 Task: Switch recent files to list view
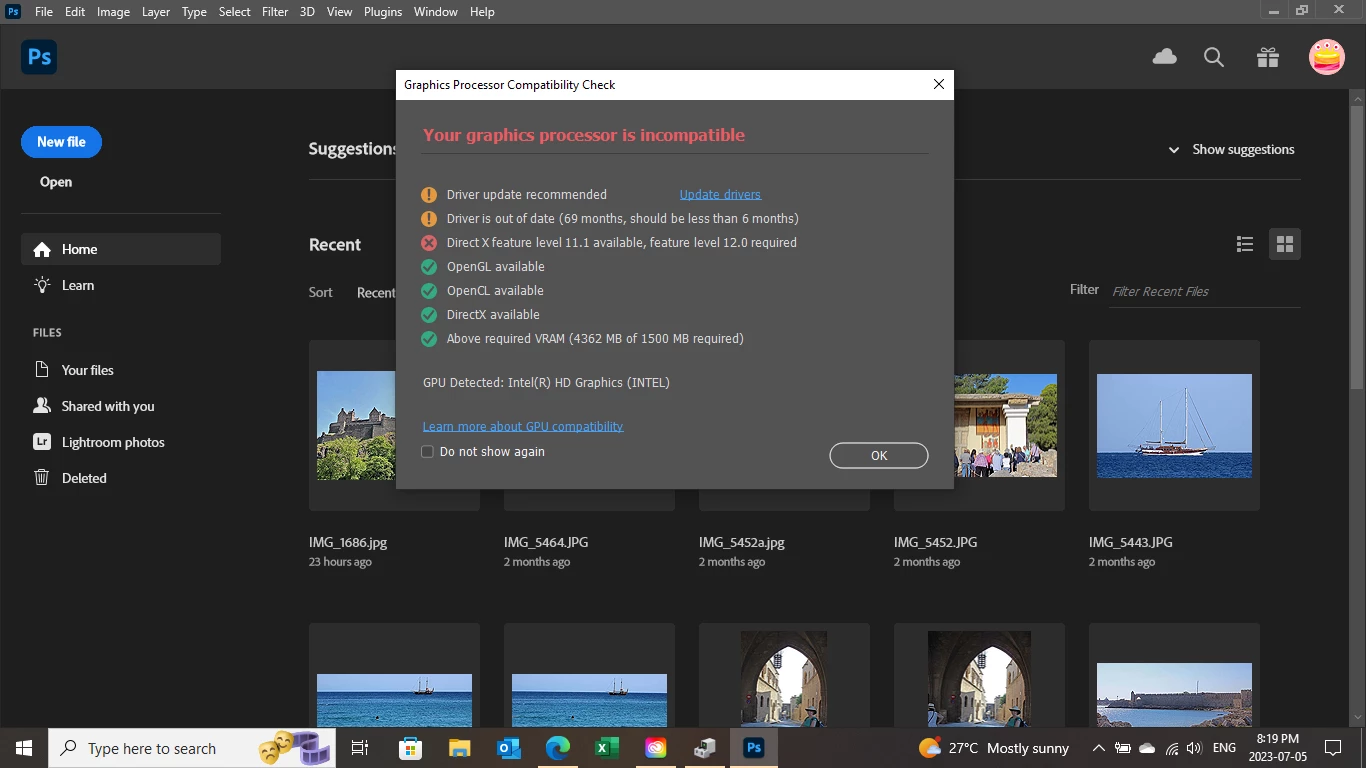coord(1245,244)
